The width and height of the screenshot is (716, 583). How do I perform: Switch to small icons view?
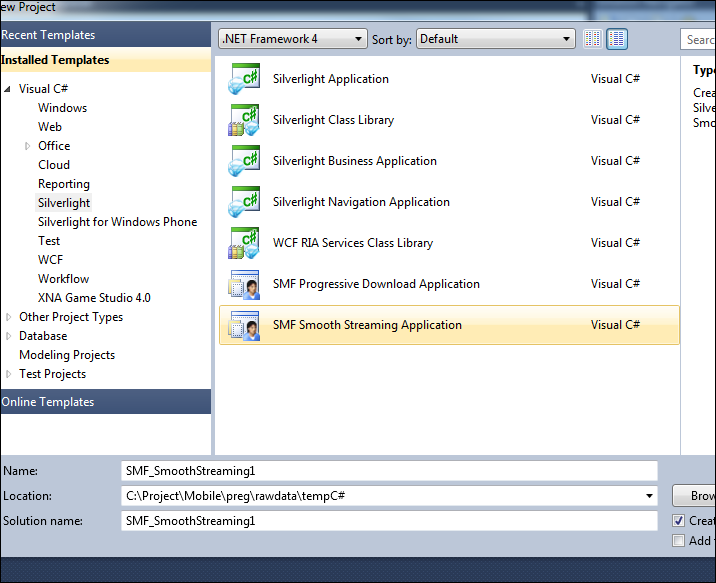593,39
